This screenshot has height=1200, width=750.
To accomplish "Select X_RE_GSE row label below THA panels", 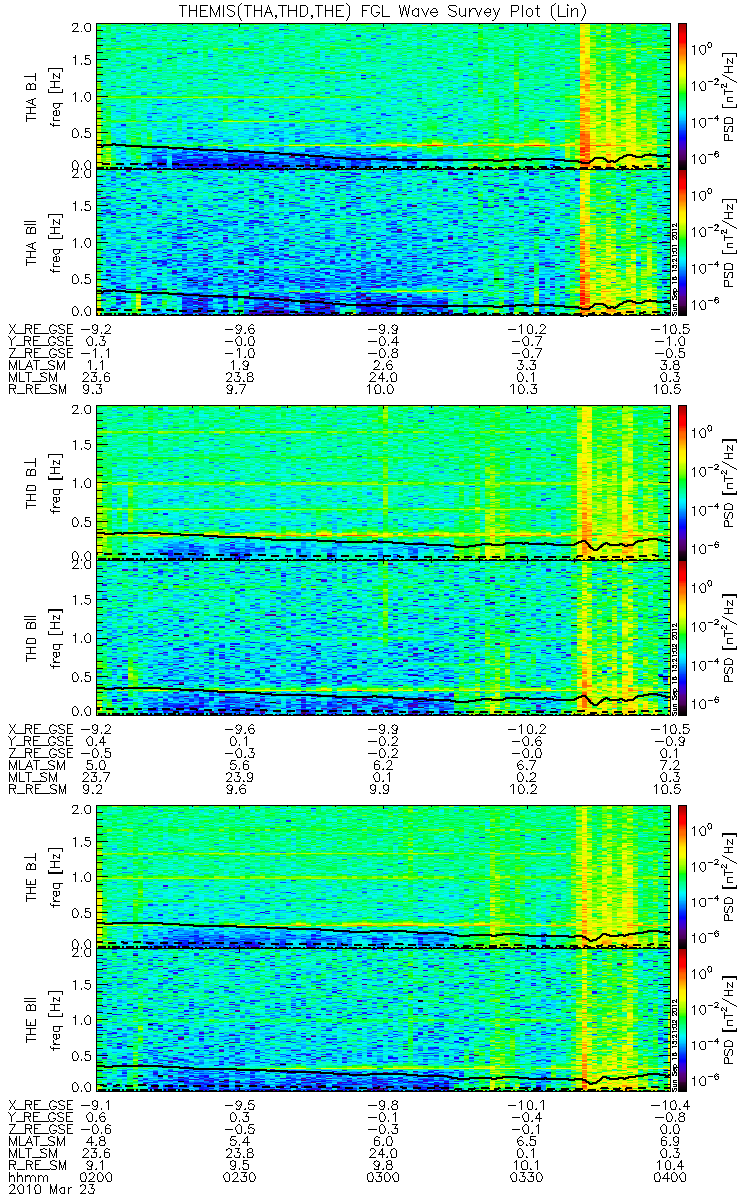I will pos(40,328).
